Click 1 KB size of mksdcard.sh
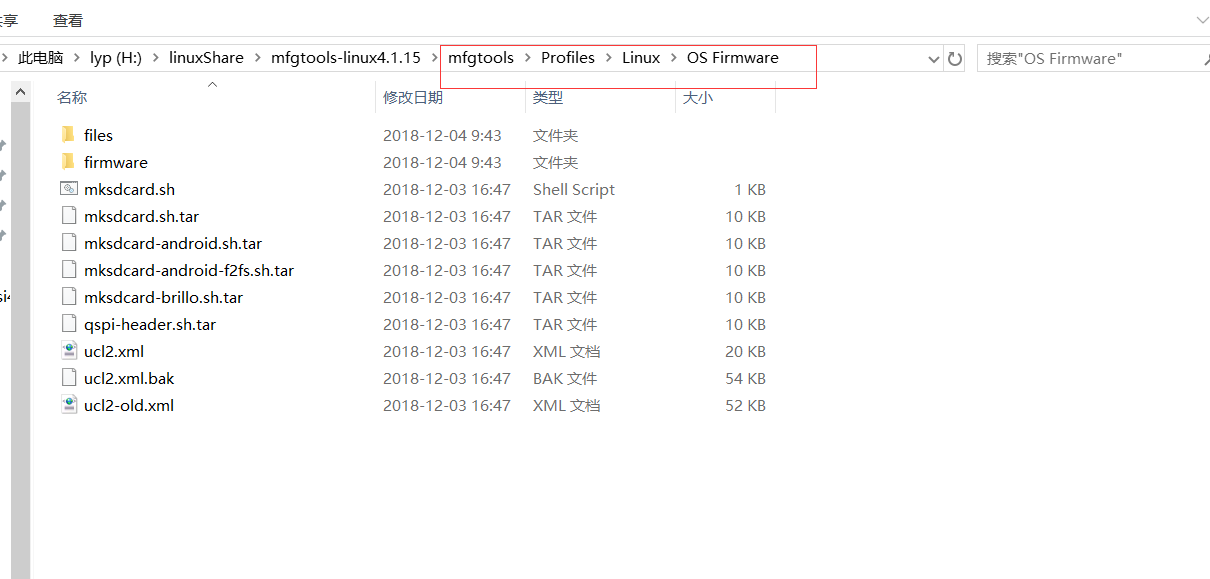 (750, 189)
